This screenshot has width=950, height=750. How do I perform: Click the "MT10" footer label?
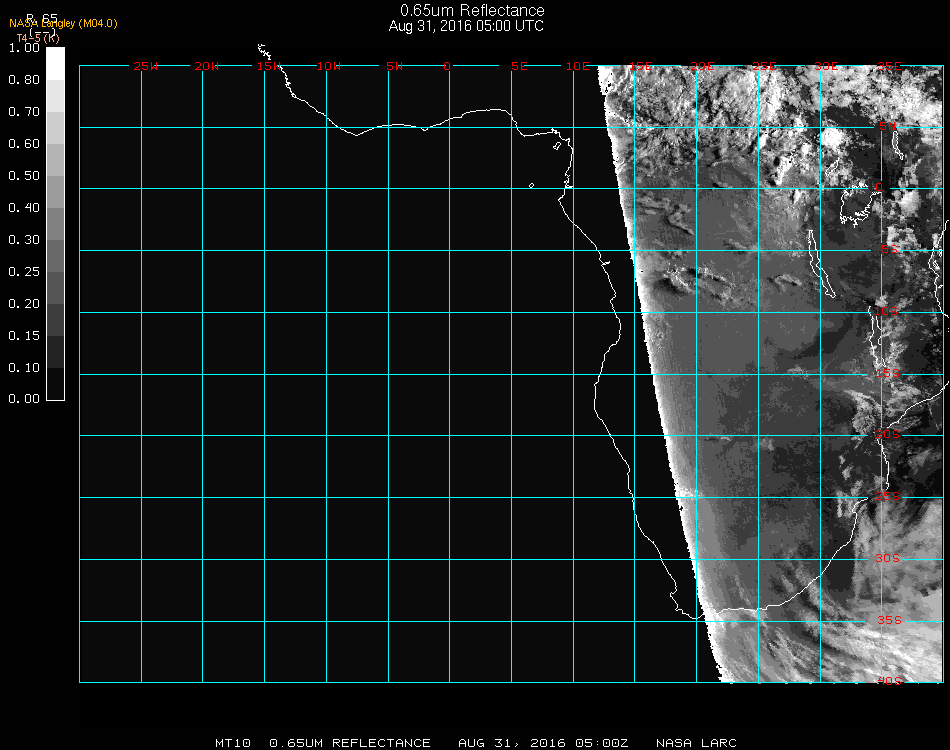232,743
